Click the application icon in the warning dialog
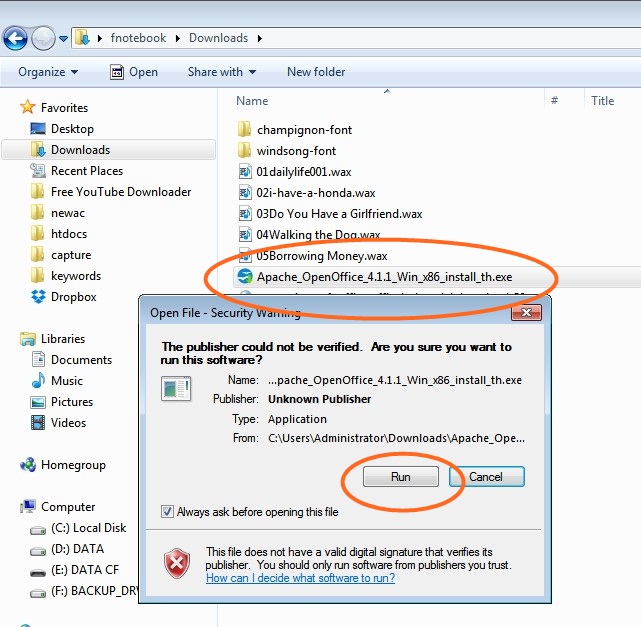641x627 pixels. (x=176, y=388)
